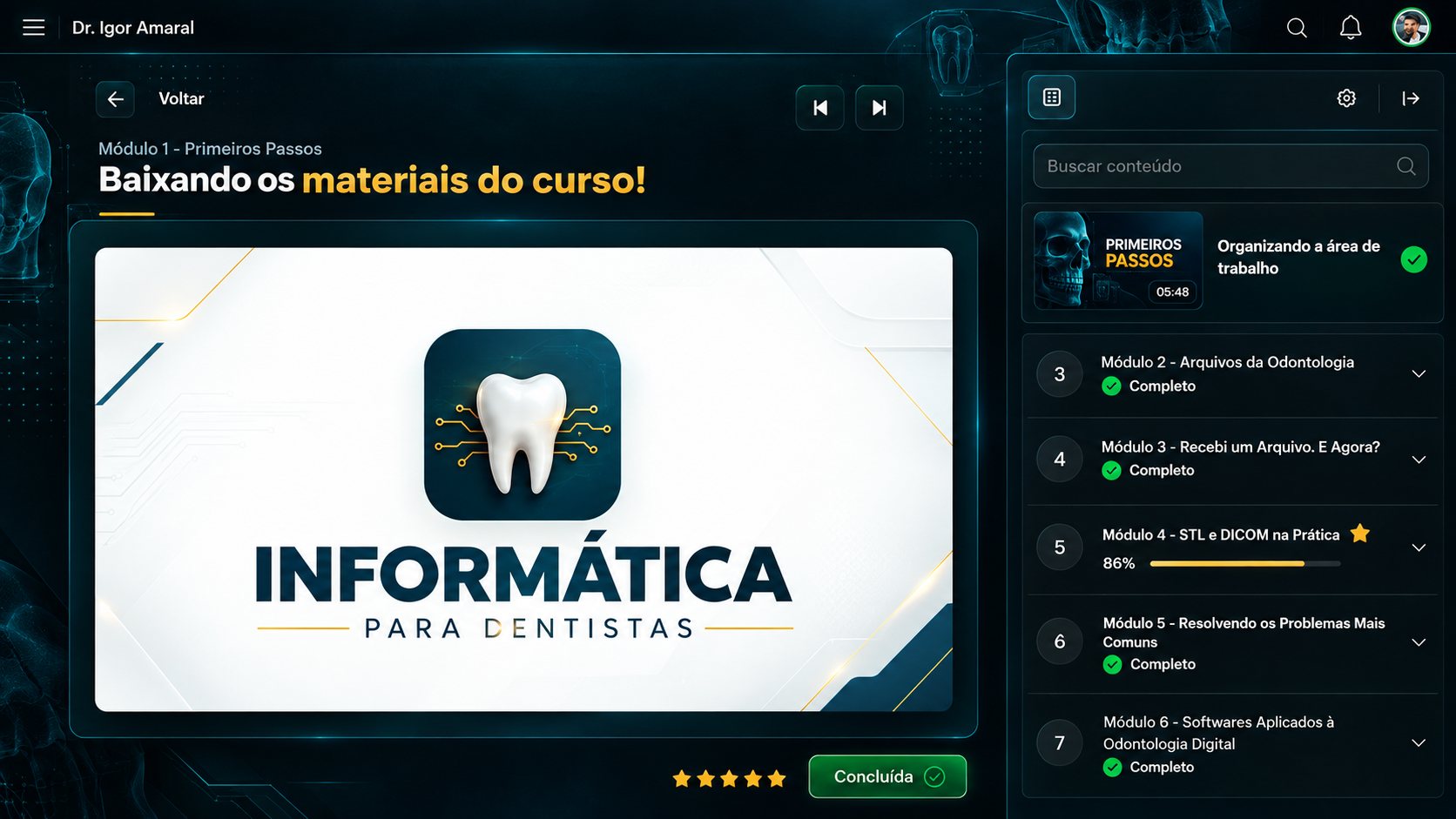Rate lesson with fifth star
This screenshot has height=819, width=1456.
(x=777, y=778)
